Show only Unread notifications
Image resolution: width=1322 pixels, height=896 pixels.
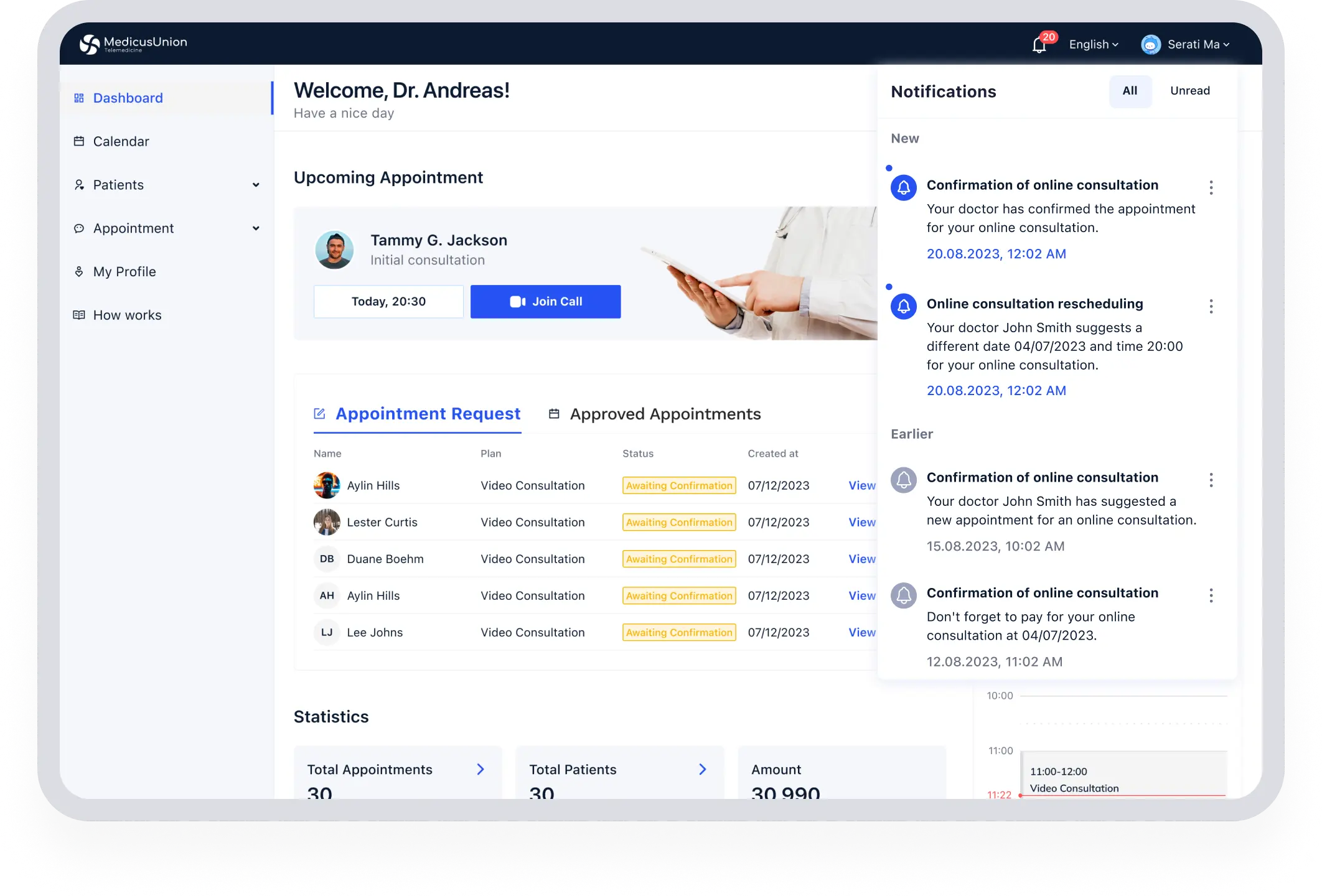[1189, 91]
